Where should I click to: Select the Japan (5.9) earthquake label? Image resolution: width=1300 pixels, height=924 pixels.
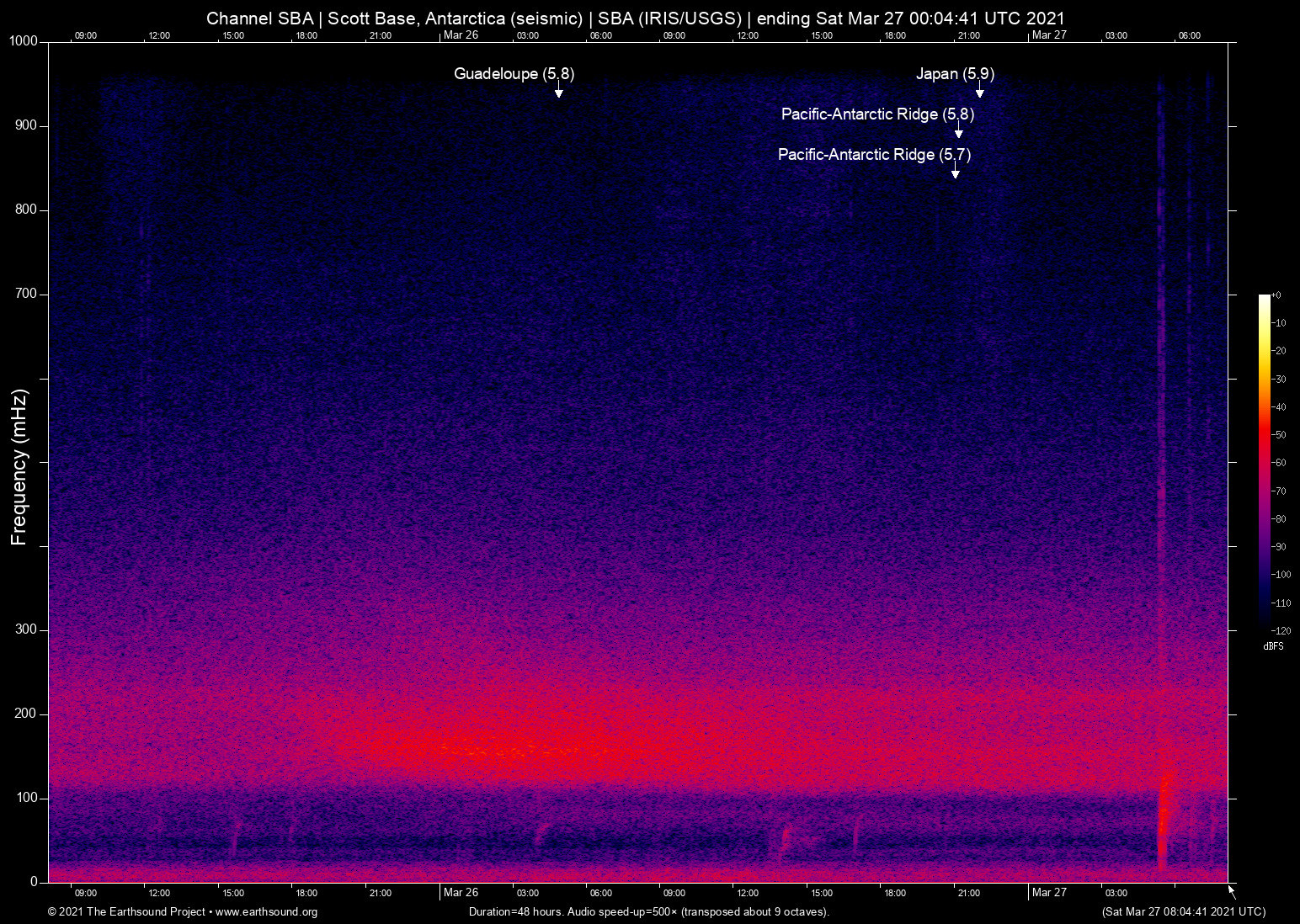[955, 74]
